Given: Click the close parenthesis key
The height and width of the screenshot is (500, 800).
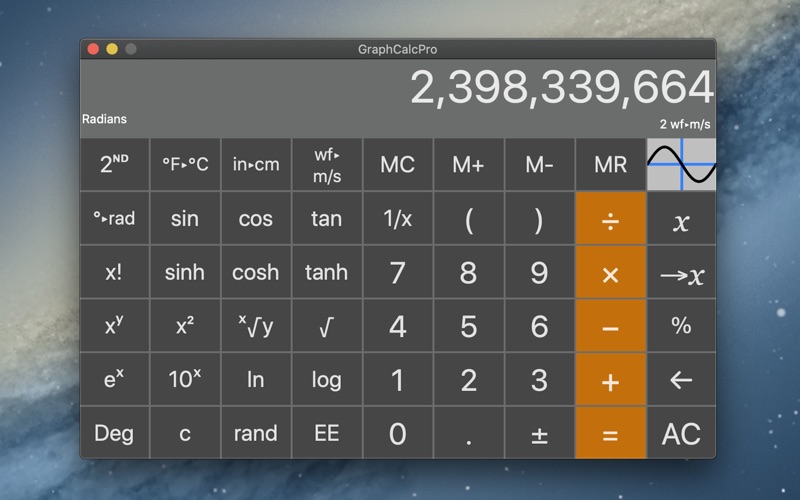Looking at the screenshot, I should click(x=539, y=218).
